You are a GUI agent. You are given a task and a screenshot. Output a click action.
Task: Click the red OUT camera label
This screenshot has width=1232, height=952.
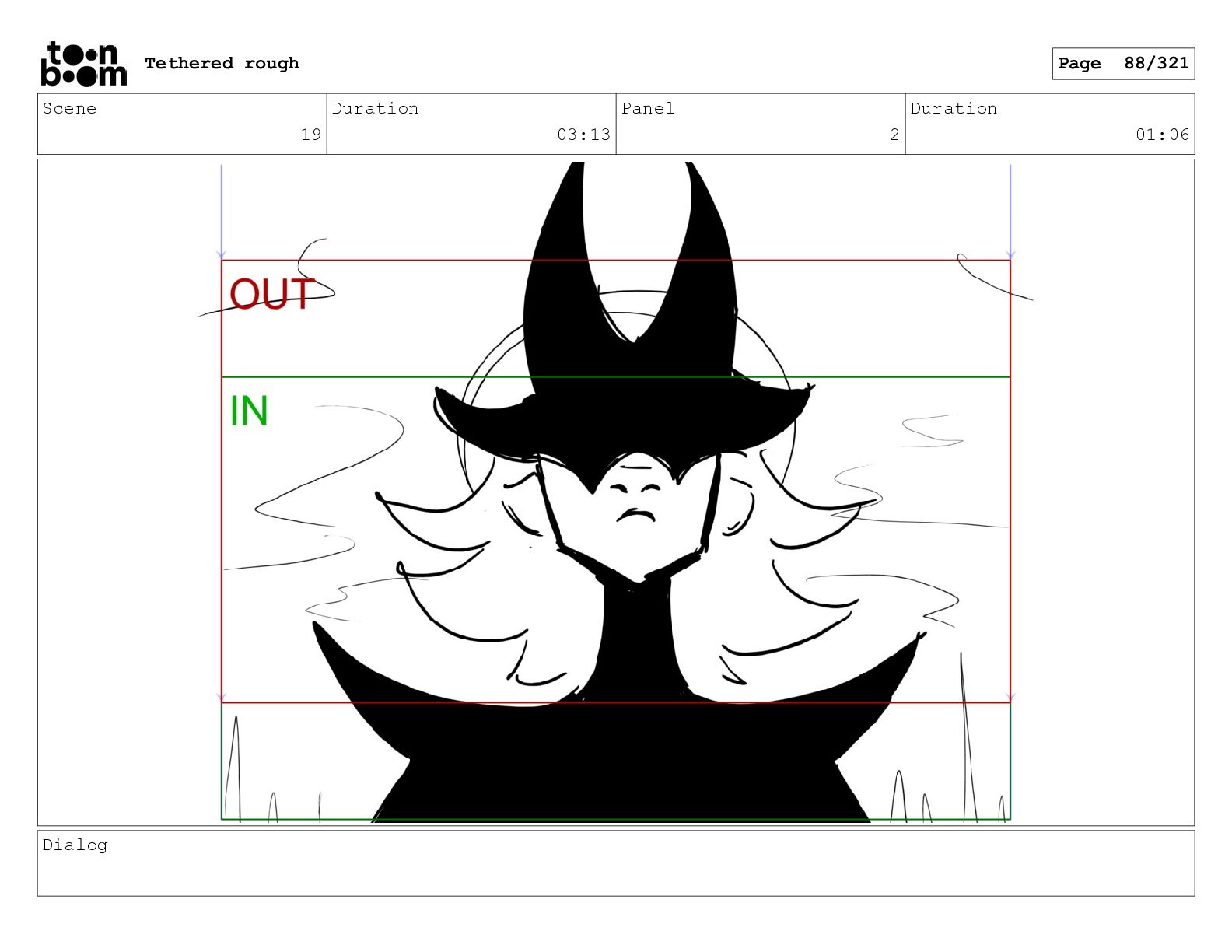[x=271, y=294]
